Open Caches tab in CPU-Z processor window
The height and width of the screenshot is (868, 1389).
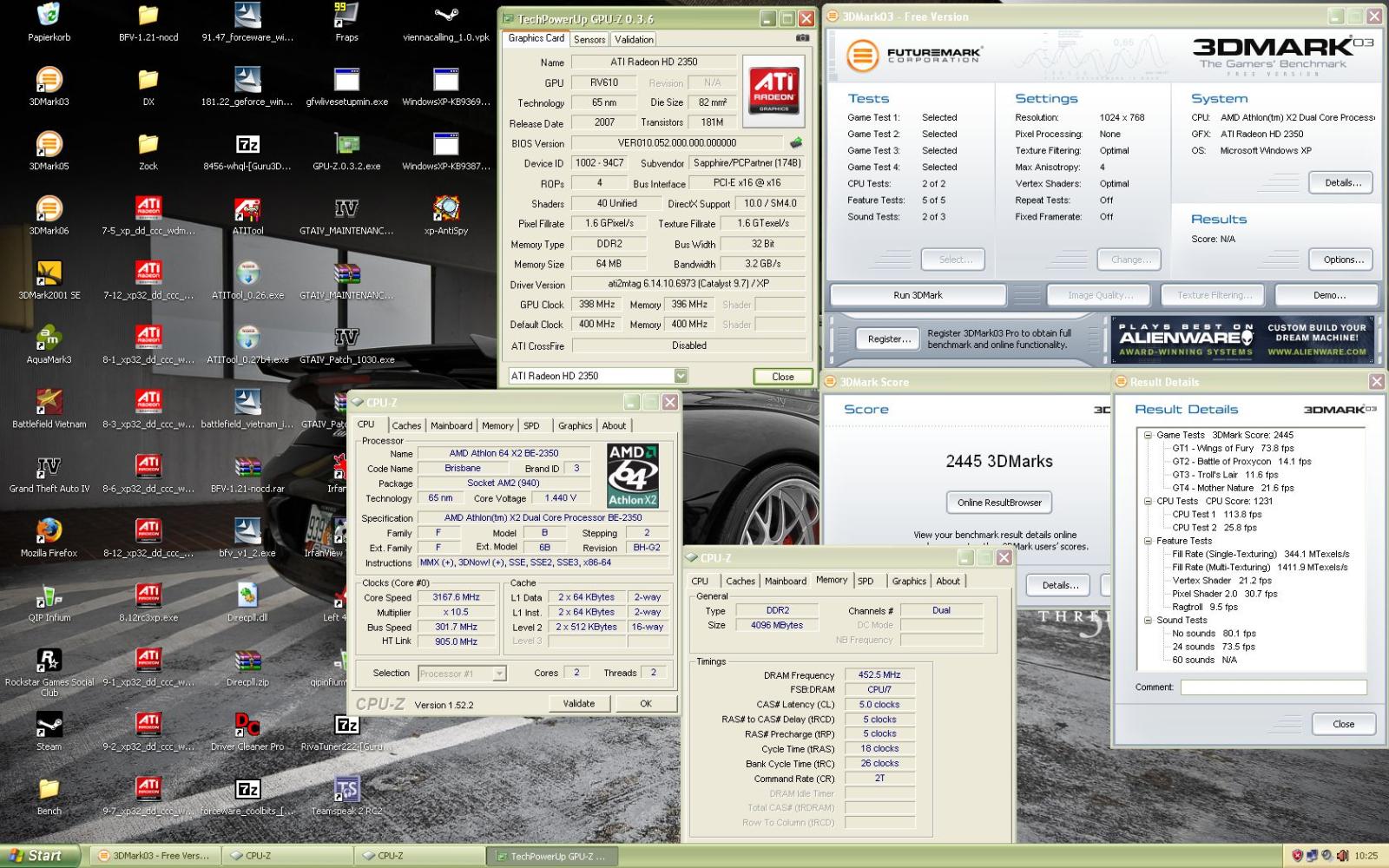[406, 426]
